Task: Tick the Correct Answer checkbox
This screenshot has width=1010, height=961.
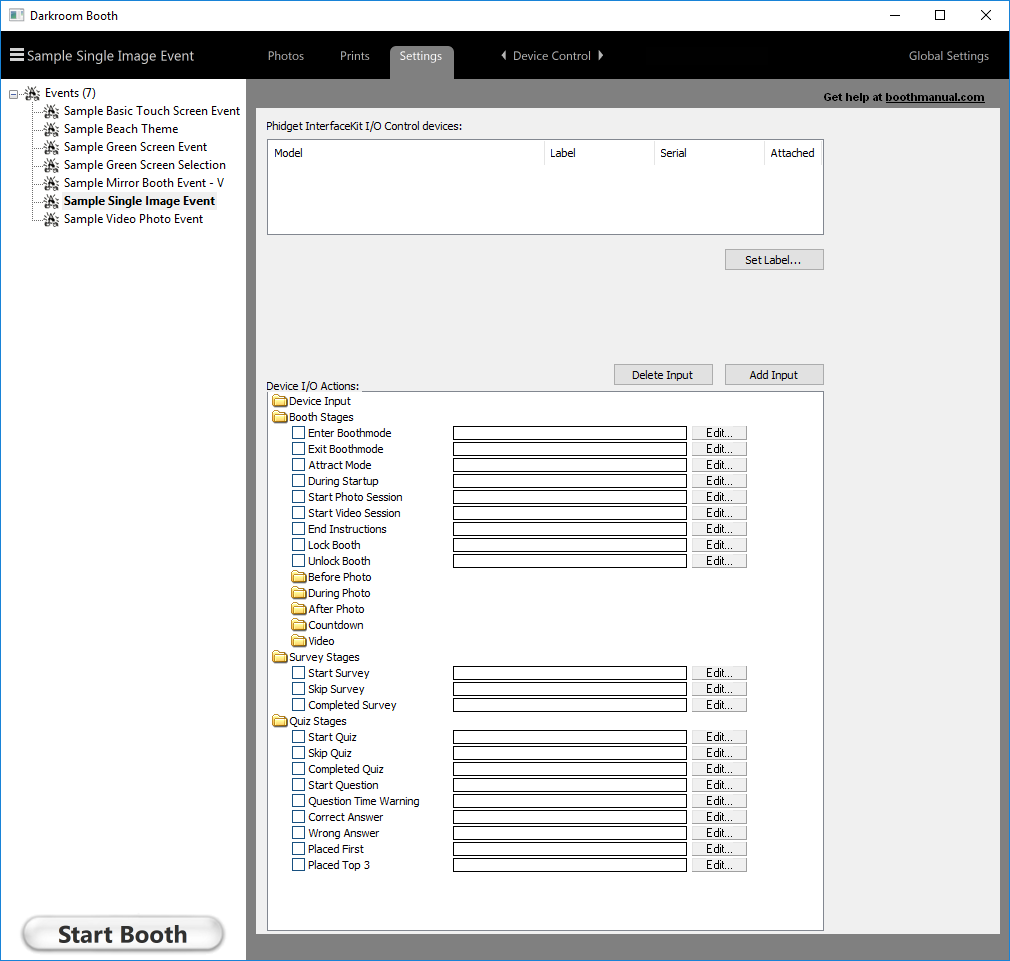Action: [x=298, y=817]
